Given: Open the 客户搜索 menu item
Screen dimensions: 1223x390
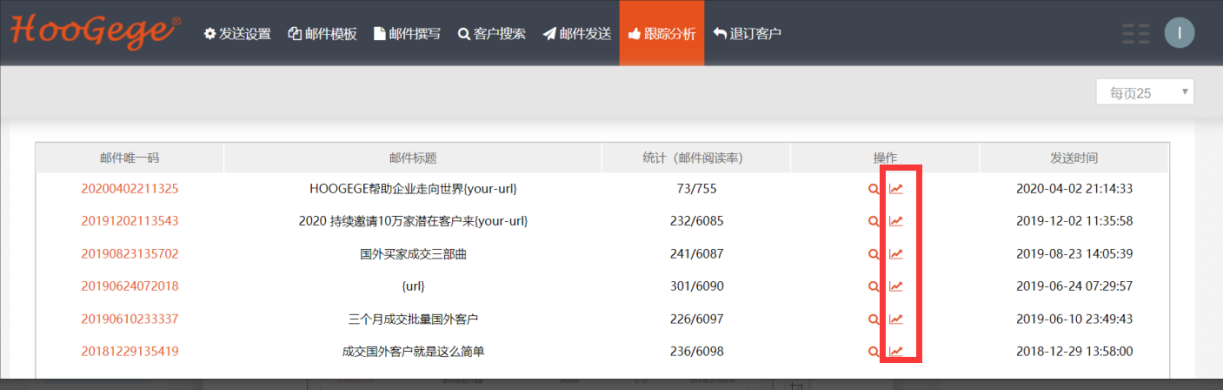Looking at the screenshot, I should pos(492,33).
